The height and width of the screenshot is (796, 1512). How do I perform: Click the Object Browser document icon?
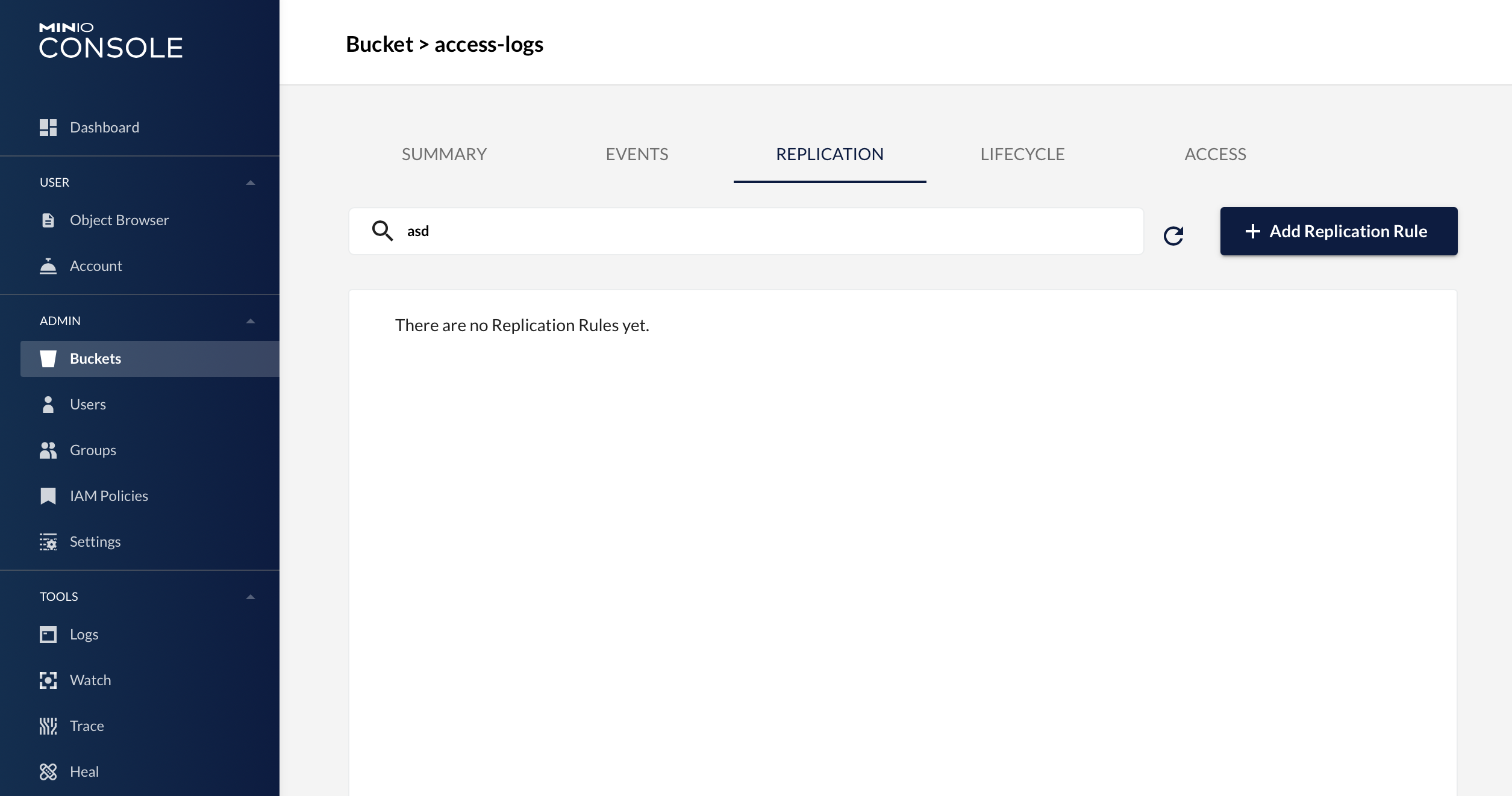(x=48, y=220)
